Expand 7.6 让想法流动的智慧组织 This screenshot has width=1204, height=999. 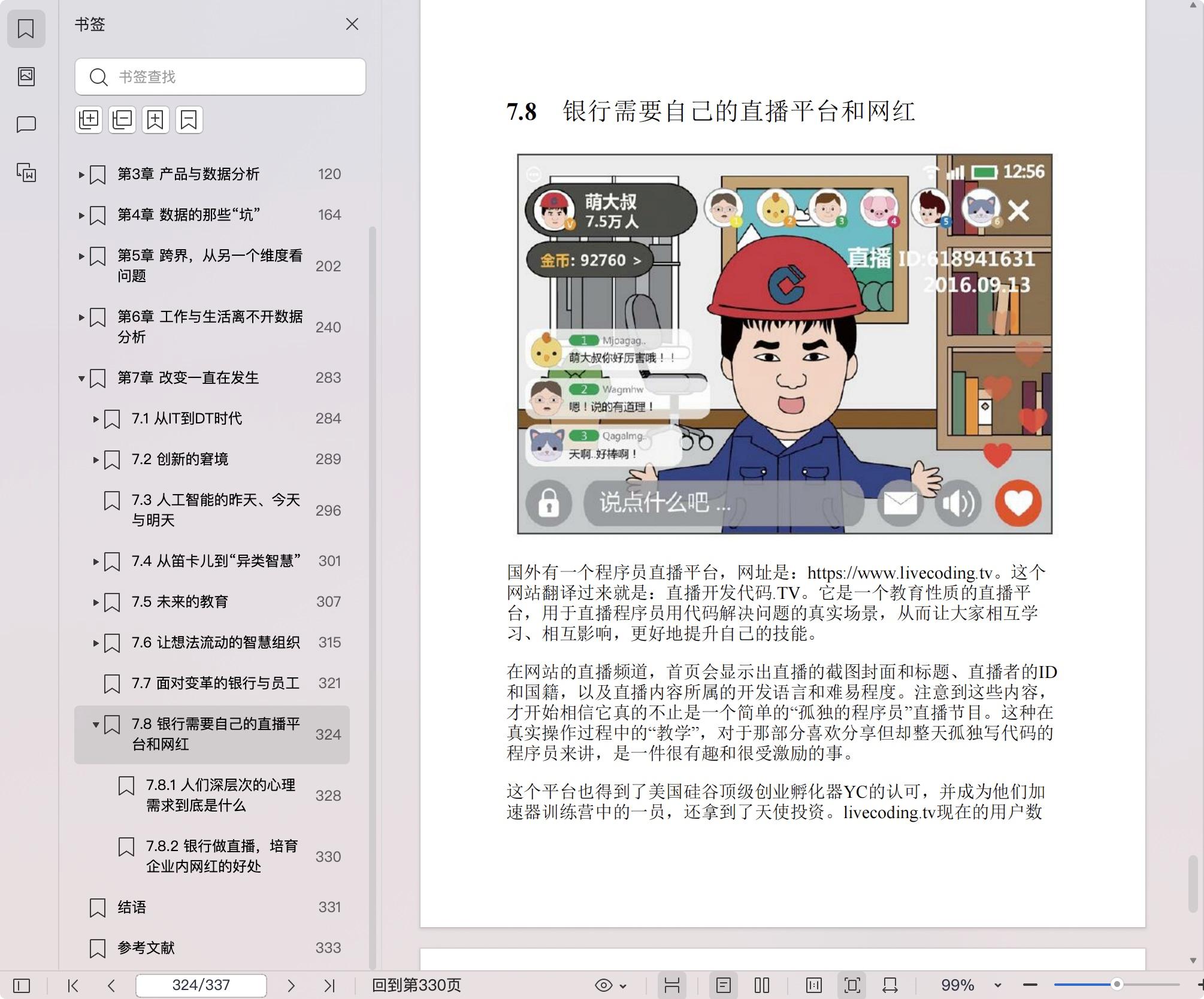click(95, 643)
